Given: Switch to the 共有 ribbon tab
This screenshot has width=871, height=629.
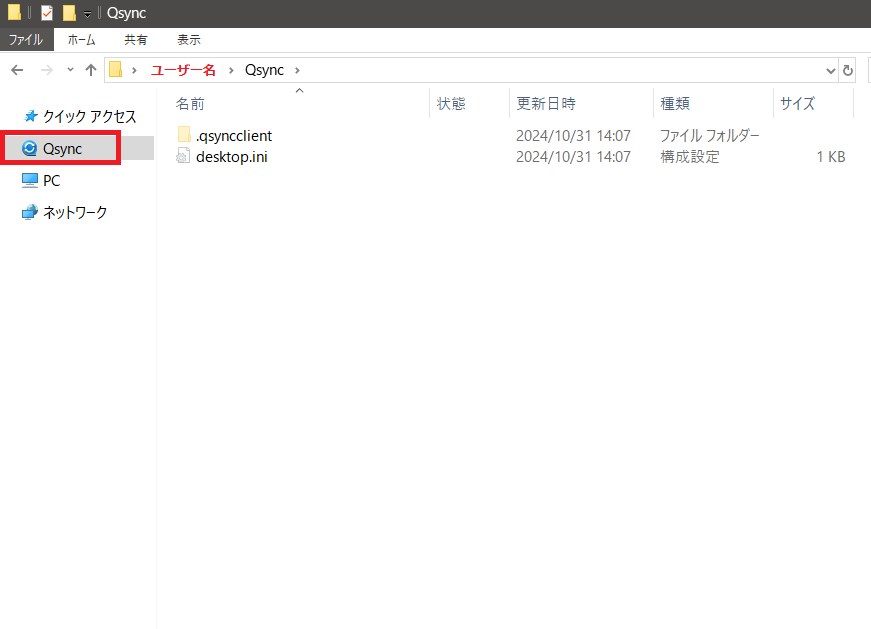Looking at the screenshot, I should [136, 40].
